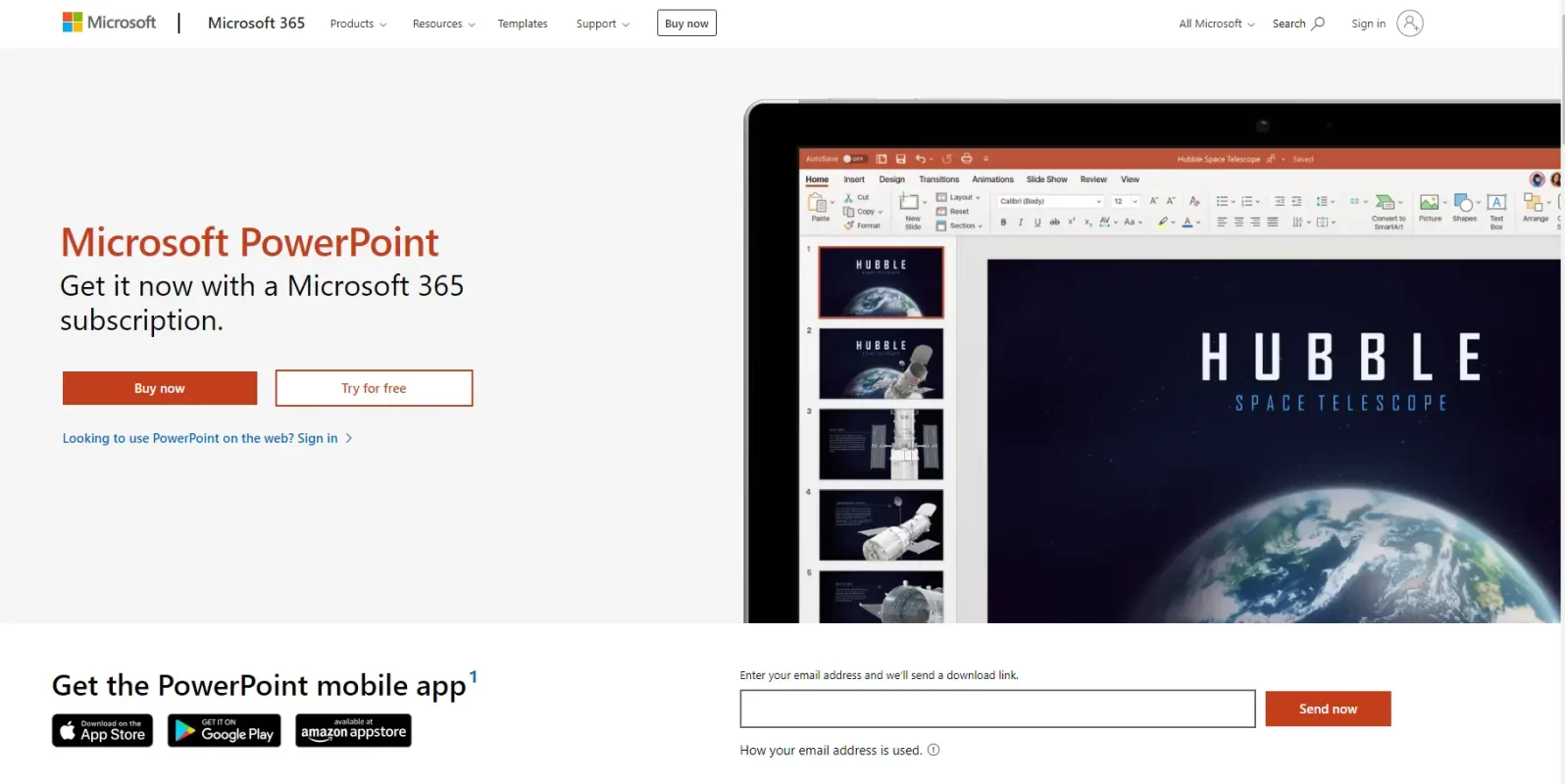Select the View ribbon tab

click(x=1130, y=179)
